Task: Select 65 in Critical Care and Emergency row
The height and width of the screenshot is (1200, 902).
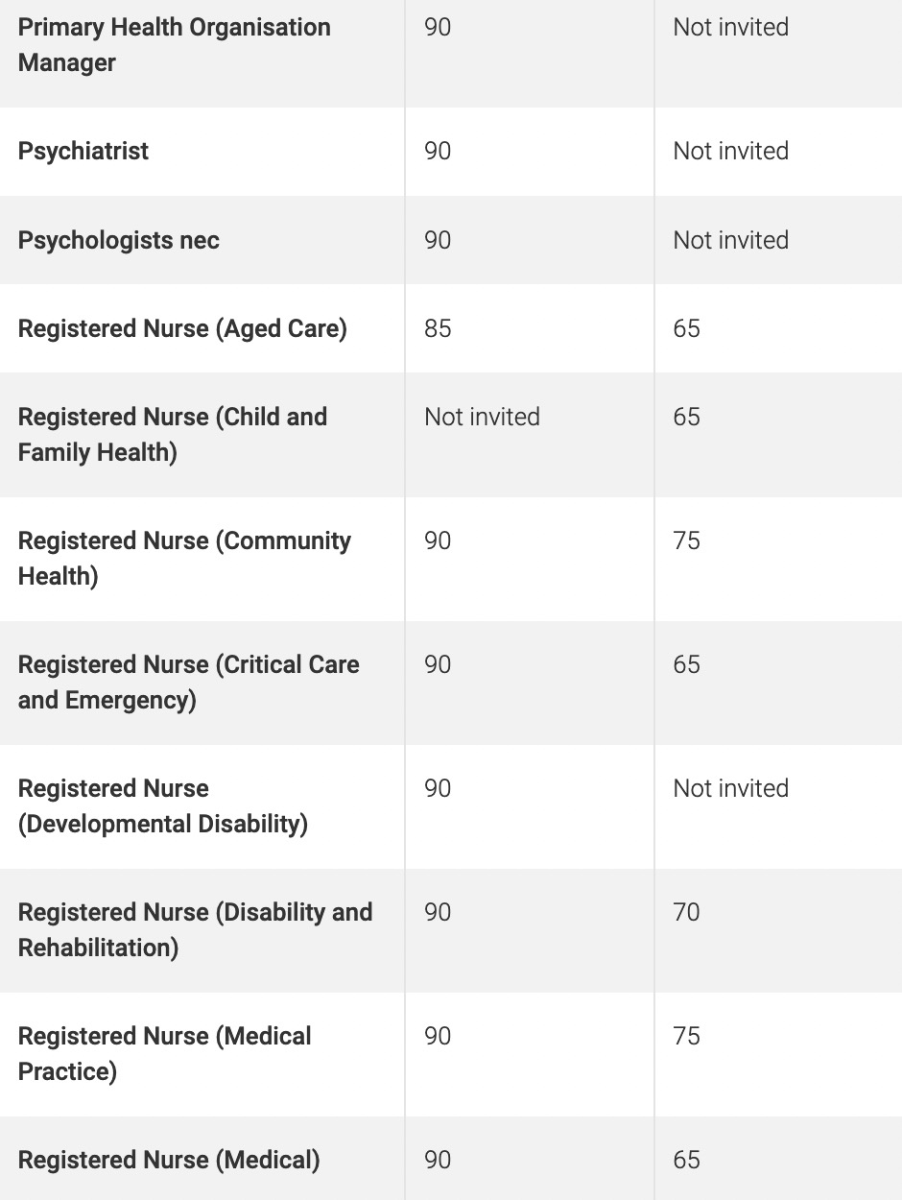Action: 686,665
